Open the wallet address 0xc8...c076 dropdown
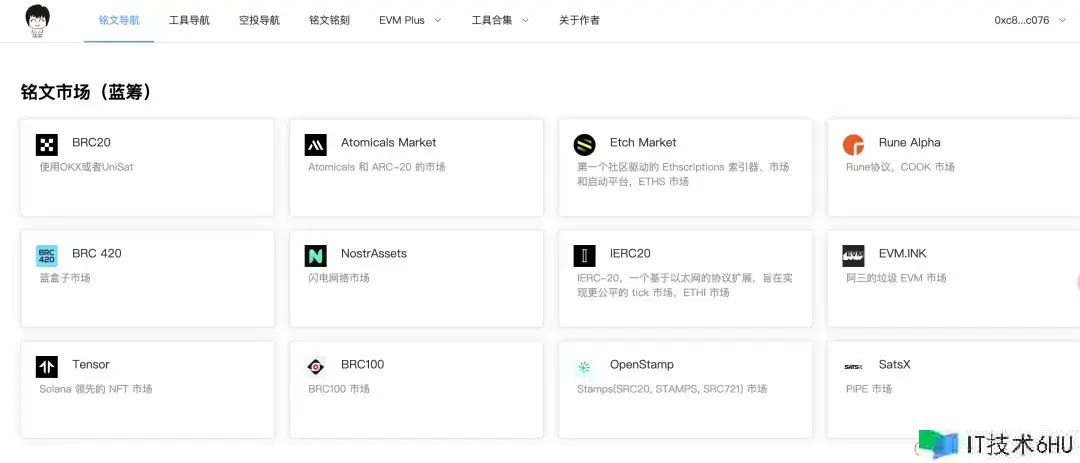This screenshot has width=1080, height=463. (x=1030, y=21)
